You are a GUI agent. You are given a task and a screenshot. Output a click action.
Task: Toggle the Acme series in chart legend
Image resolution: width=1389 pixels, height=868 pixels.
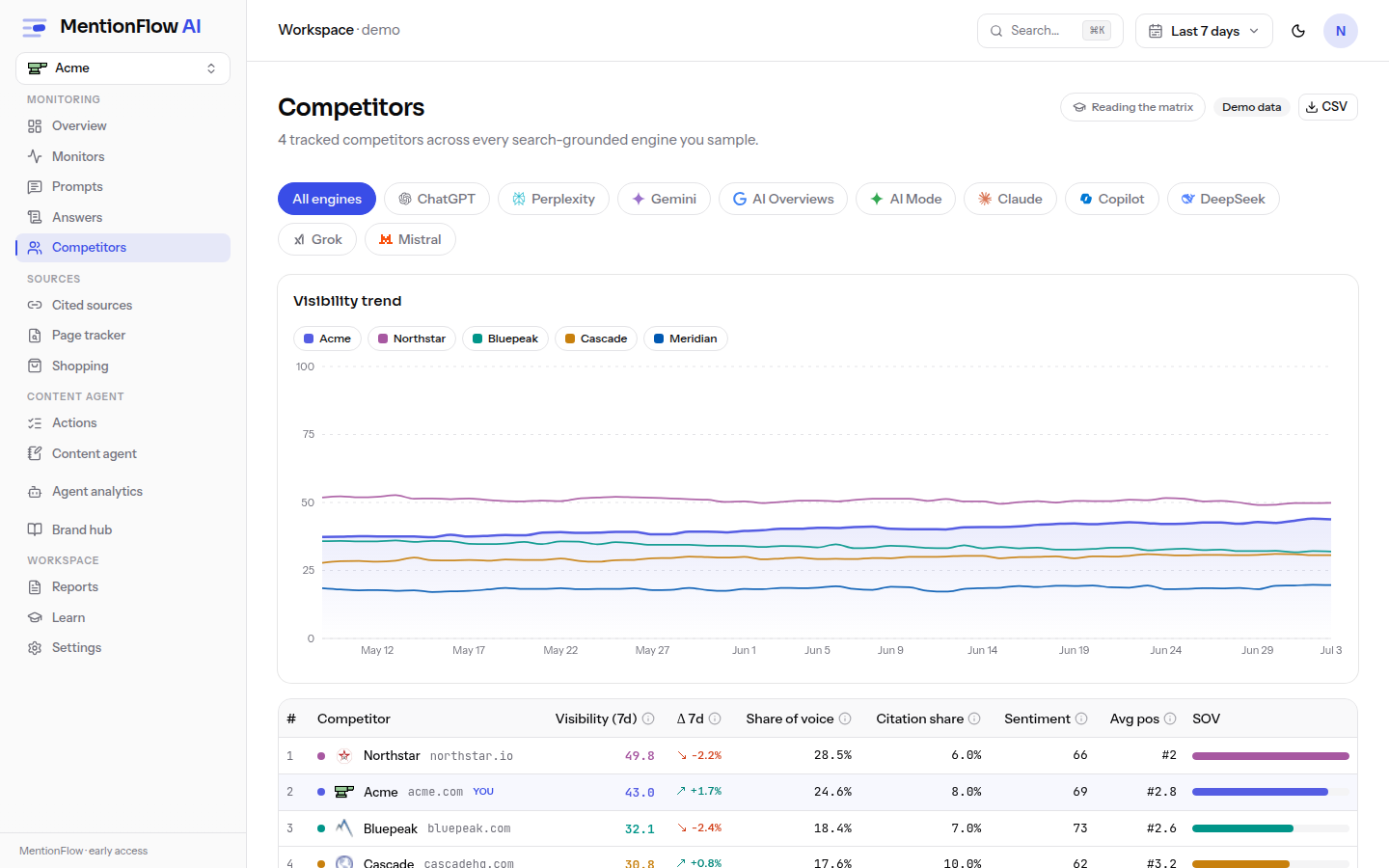[327, 339]
